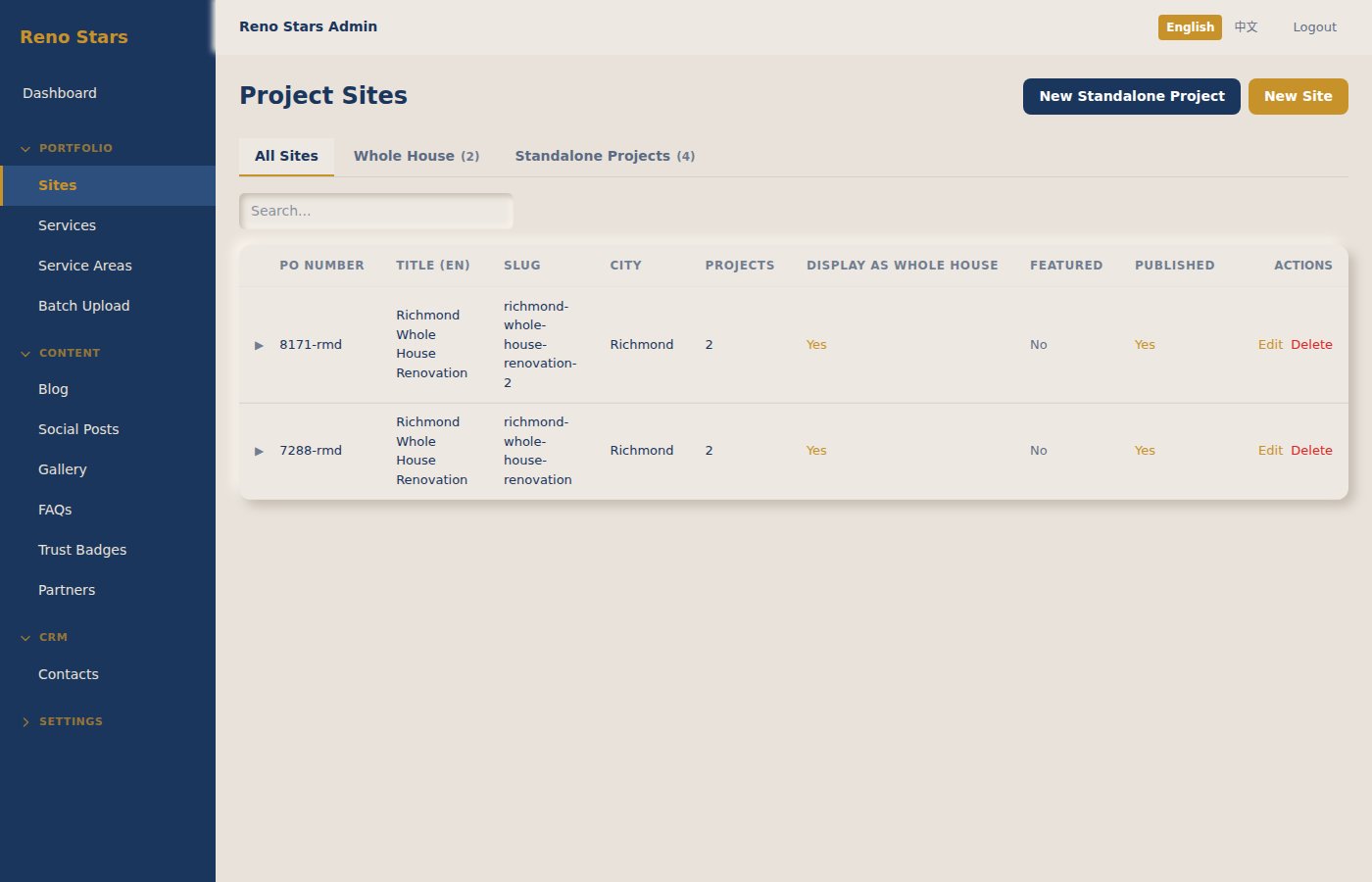Delete the 7288-rmd site
Image resolution: width=1372 pixels, height=882 pixels.
pos(1312,451)
